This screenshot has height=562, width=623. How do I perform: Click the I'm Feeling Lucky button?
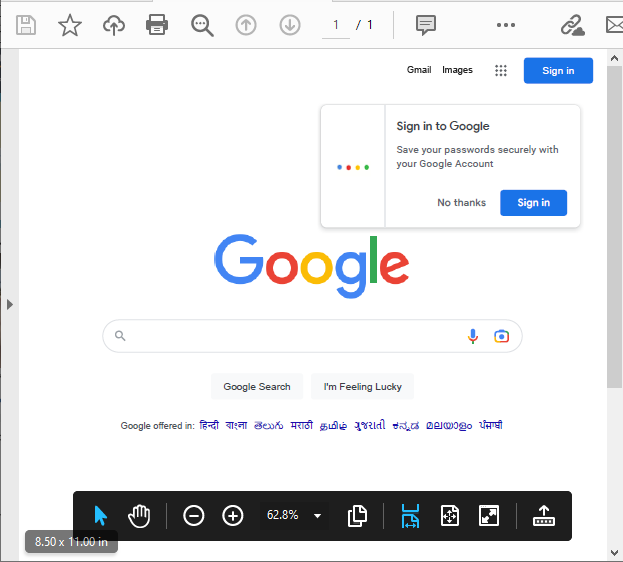(362, 386)
